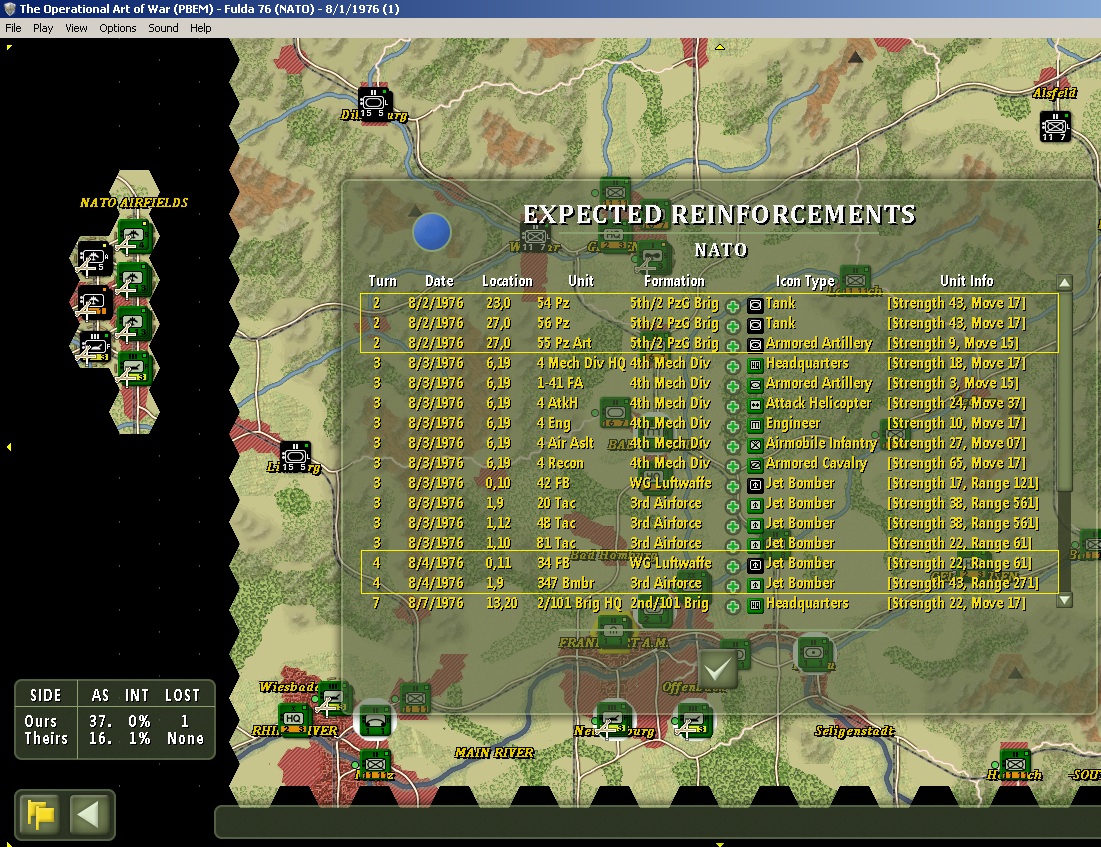Click the 'Date' column header
Viewport: 1101px width, 847px height.
click(x=440, y=282)
